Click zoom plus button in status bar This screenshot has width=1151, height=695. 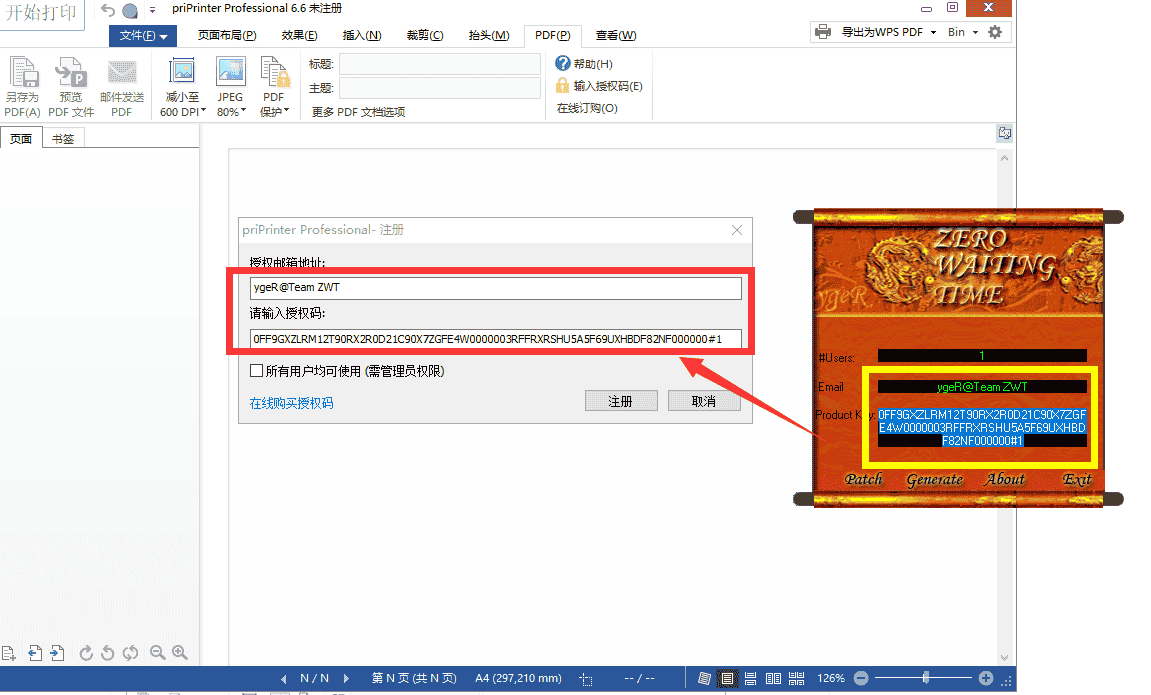point(986,678)
